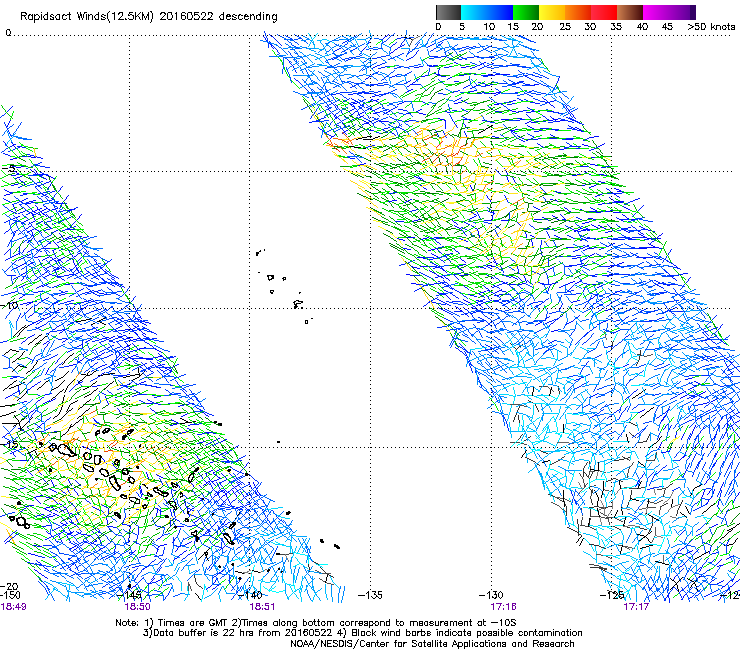Click the legend label '40'
740x650 pixels.
(x=642, y=27)
